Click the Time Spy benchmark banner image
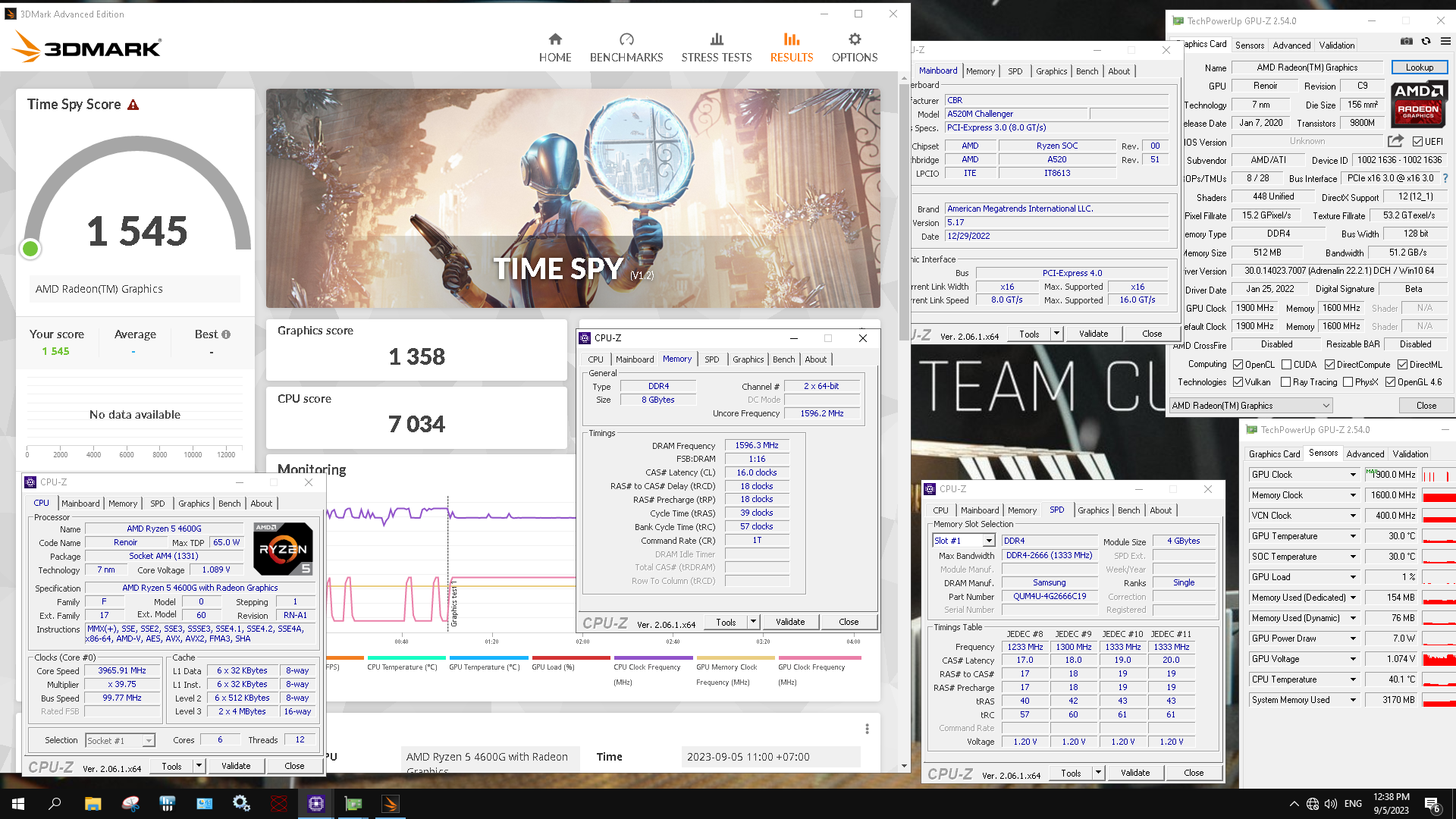 pyautogui.click(x=573, y=199)
